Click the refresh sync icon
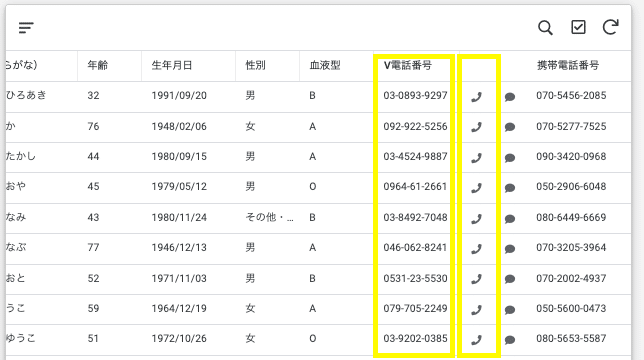 [610, 27]
